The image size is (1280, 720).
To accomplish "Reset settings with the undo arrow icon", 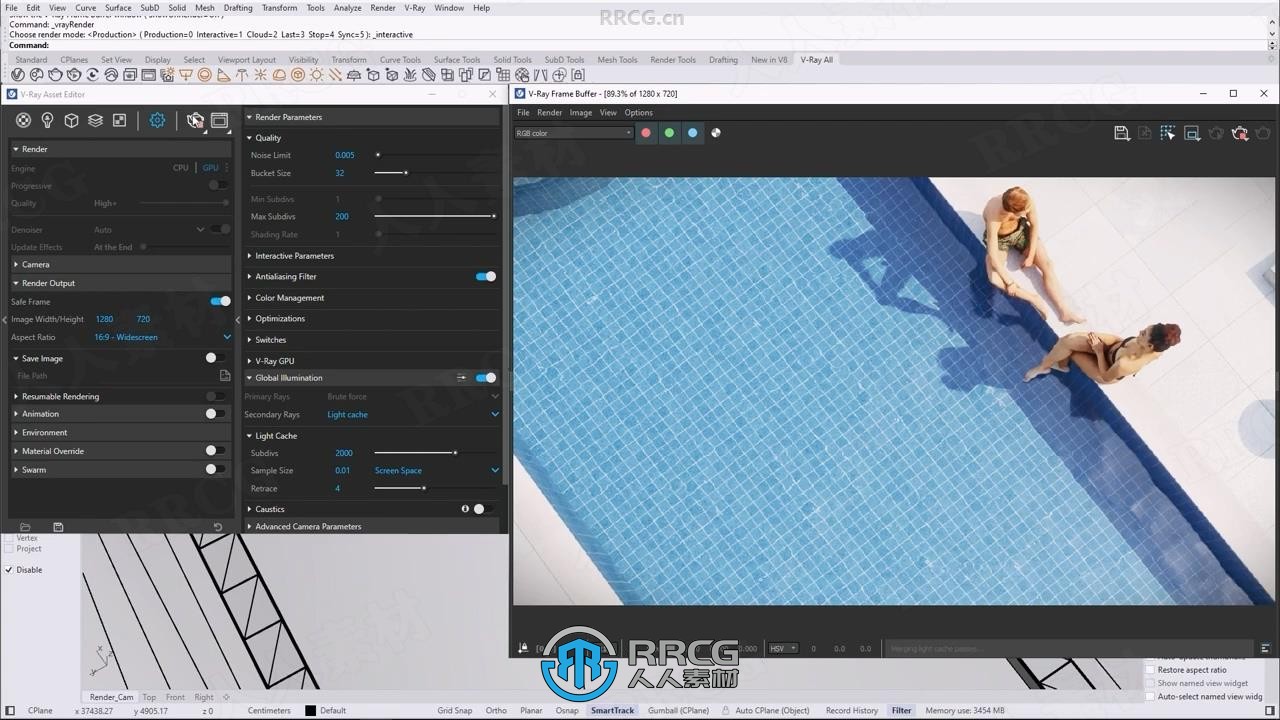I will point(218,527).
